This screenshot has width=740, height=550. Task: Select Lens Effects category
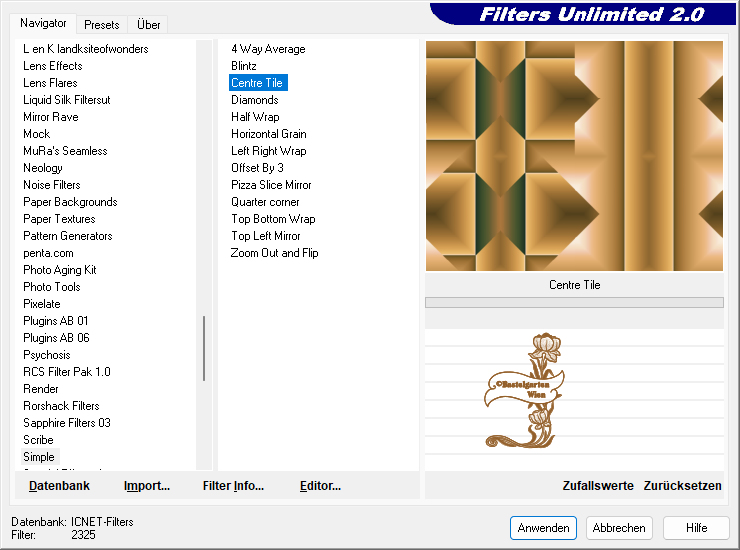pyautogui.click(x=53, y=66)
